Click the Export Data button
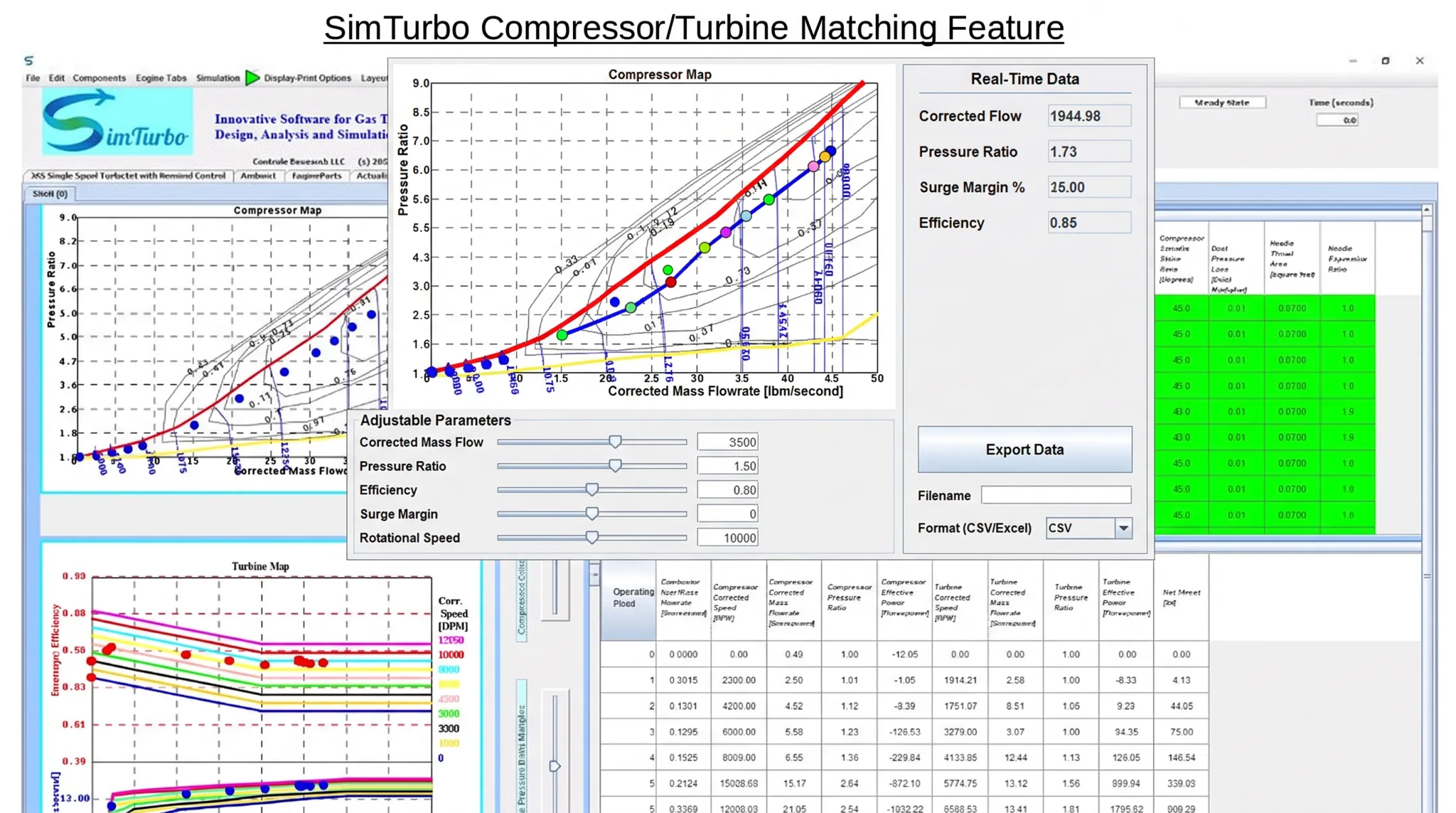Image resolution: width=1456 pixels, height=813 pixels. click(x=1025, y=450)
